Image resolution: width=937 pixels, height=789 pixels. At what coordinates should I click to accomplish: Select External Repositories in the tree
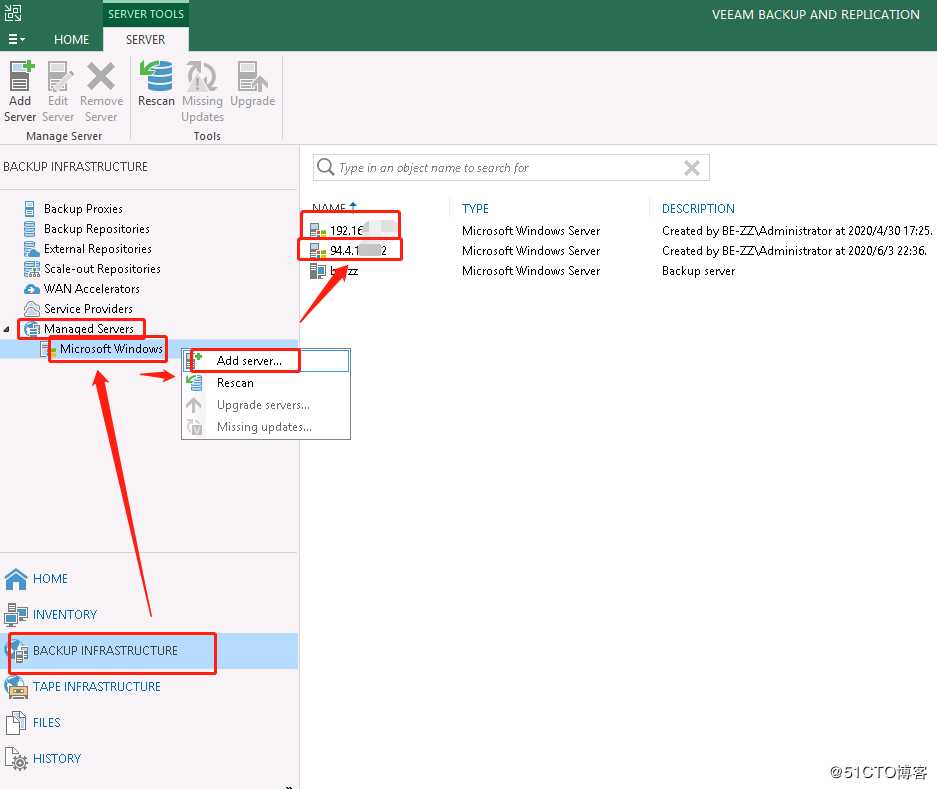point(97,249)
